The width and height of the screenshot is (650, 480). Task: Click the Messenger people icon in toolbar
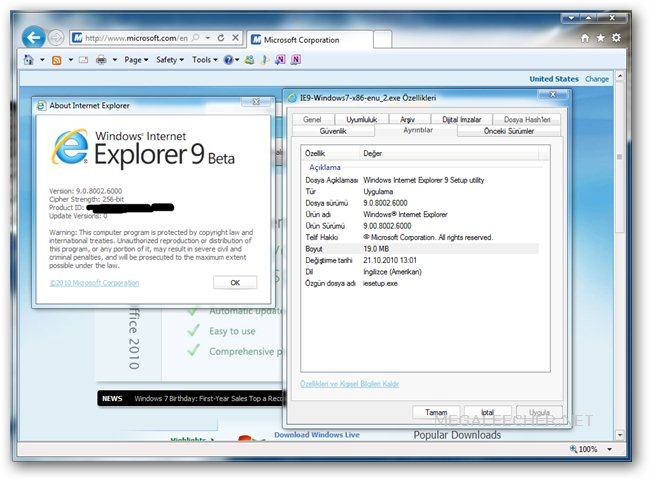pos(249,60)
